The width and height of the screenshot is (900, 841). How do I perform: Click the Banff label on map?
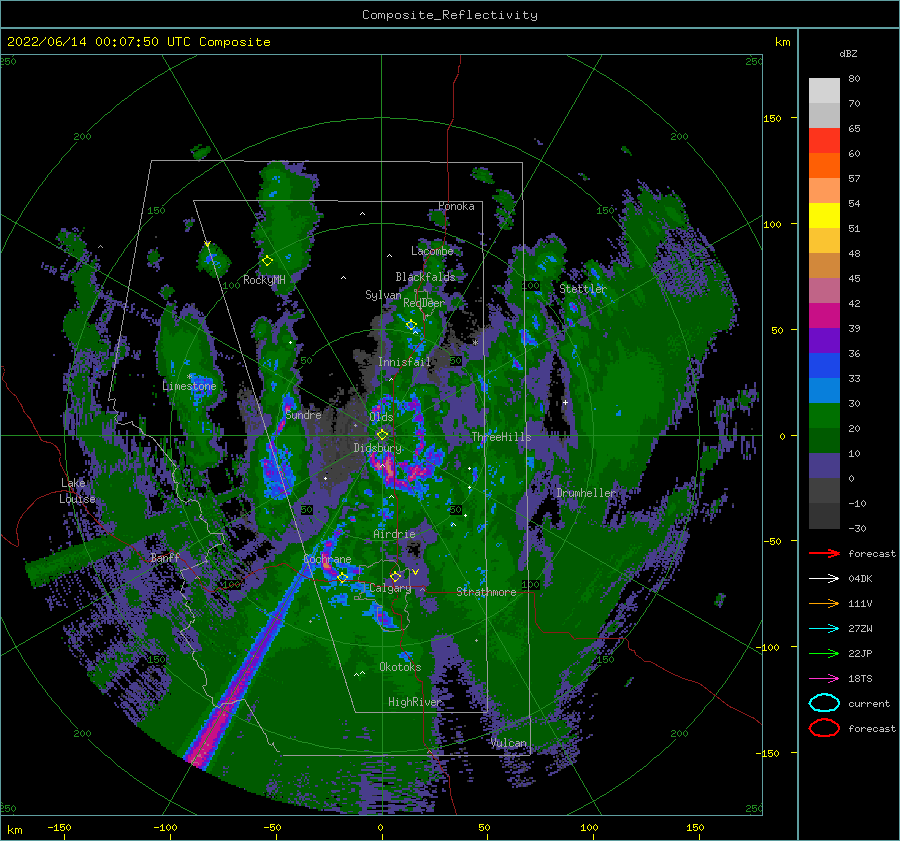tap(165, 557)
